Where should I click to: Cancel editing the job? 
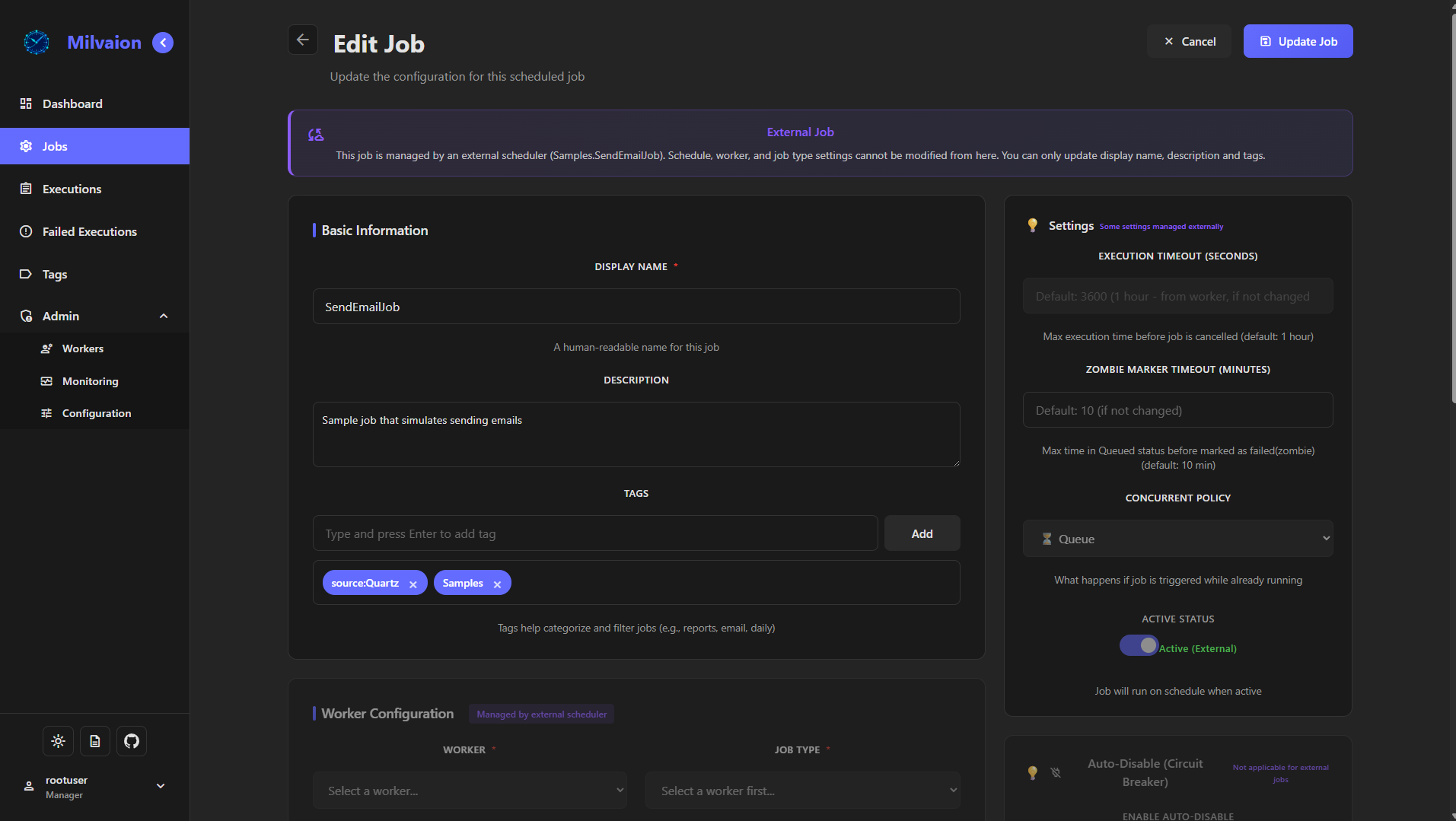click(x=1188, y=41)
